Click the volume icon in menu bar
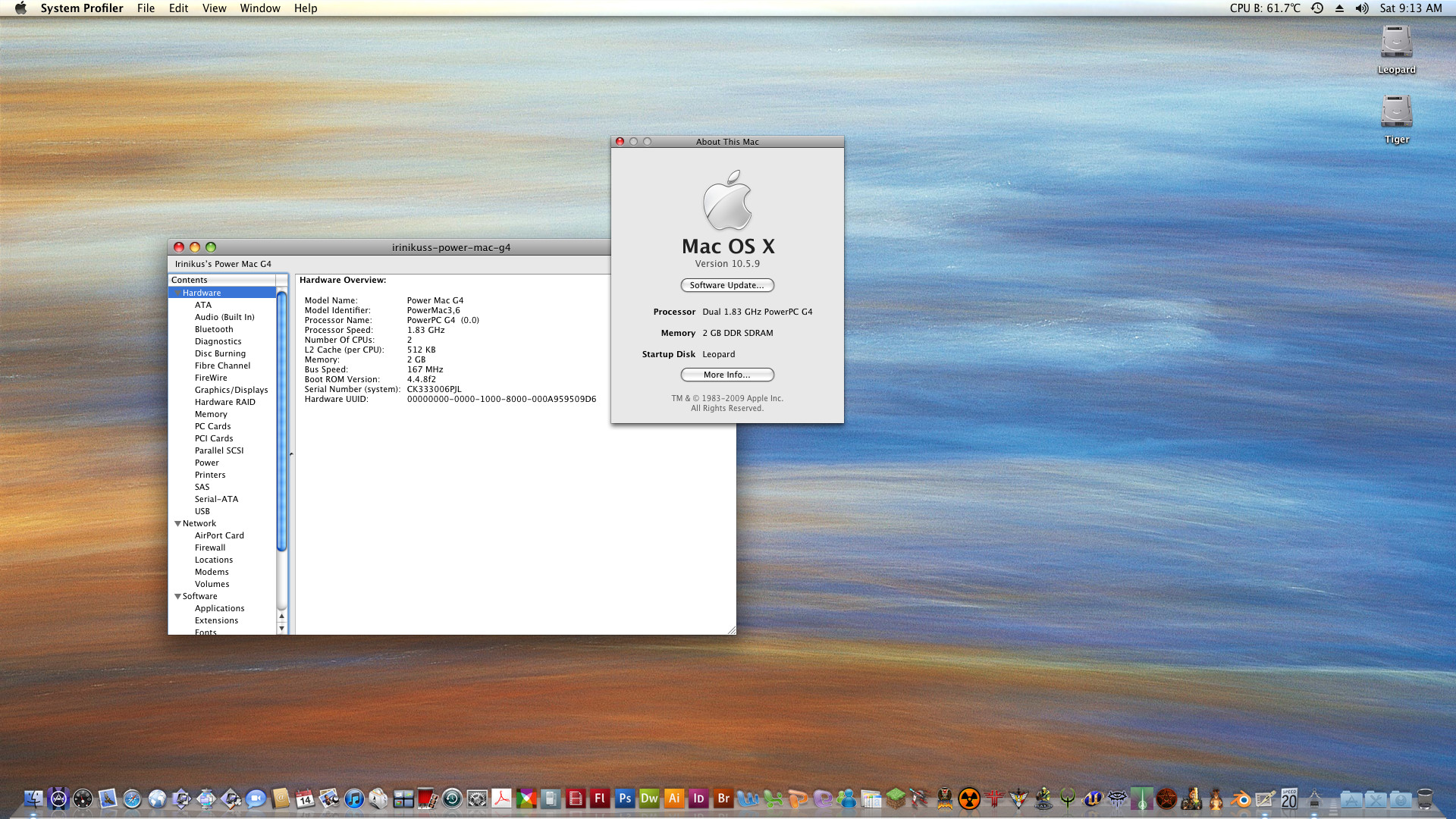Image resolution: width=1456 pixels, height=819 pixels. click(1362, 8)
